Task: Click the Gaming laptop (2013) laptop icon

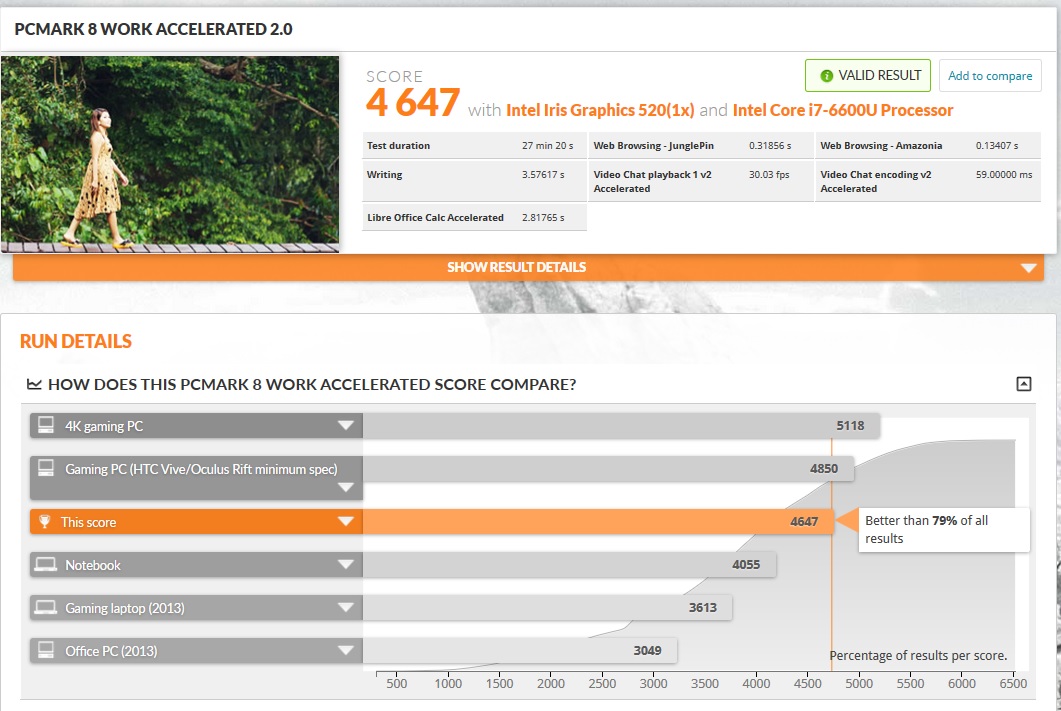Action: click(45, 607)
